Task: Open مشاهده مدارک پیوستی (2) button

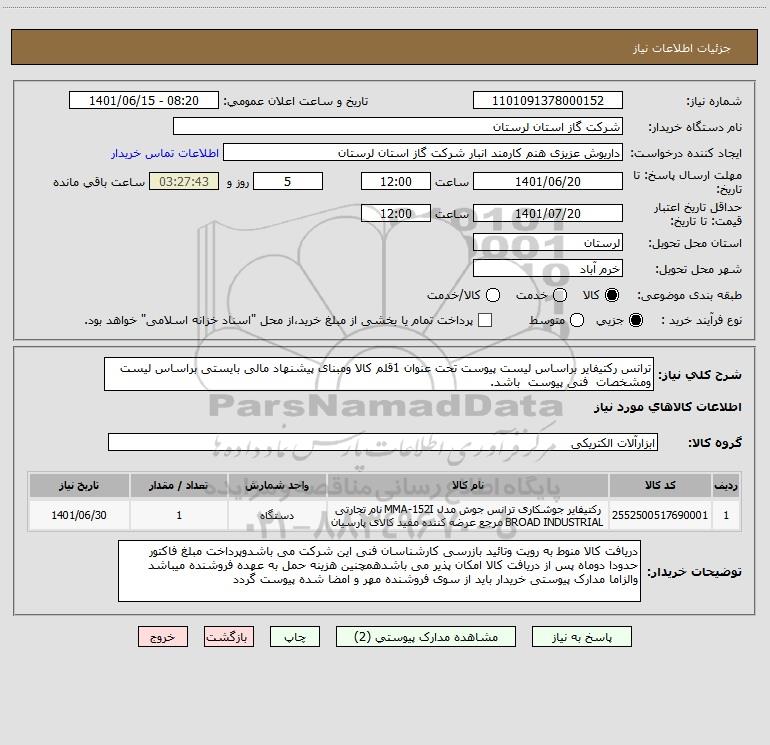Action: pyautogui.click(x=426, y=637)
